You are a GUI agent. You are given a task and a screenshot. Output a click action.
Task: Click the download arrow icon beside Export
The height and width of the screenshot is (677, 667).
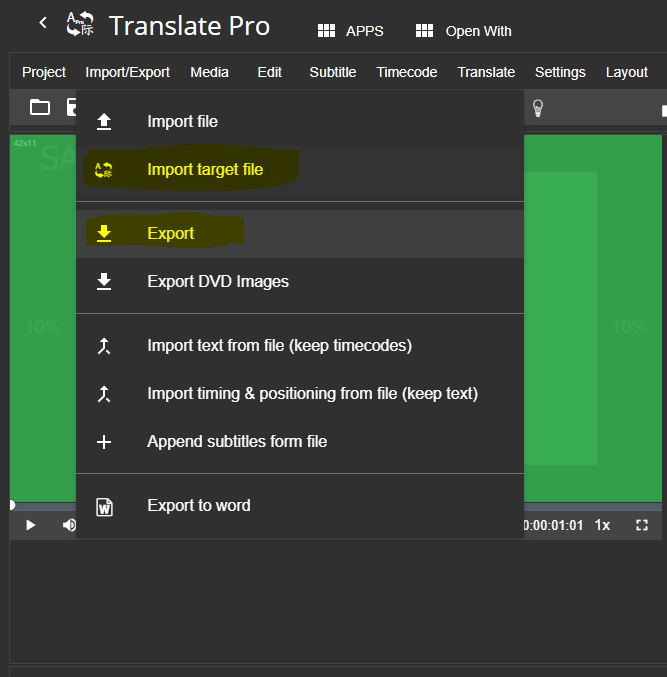(104, 234)
